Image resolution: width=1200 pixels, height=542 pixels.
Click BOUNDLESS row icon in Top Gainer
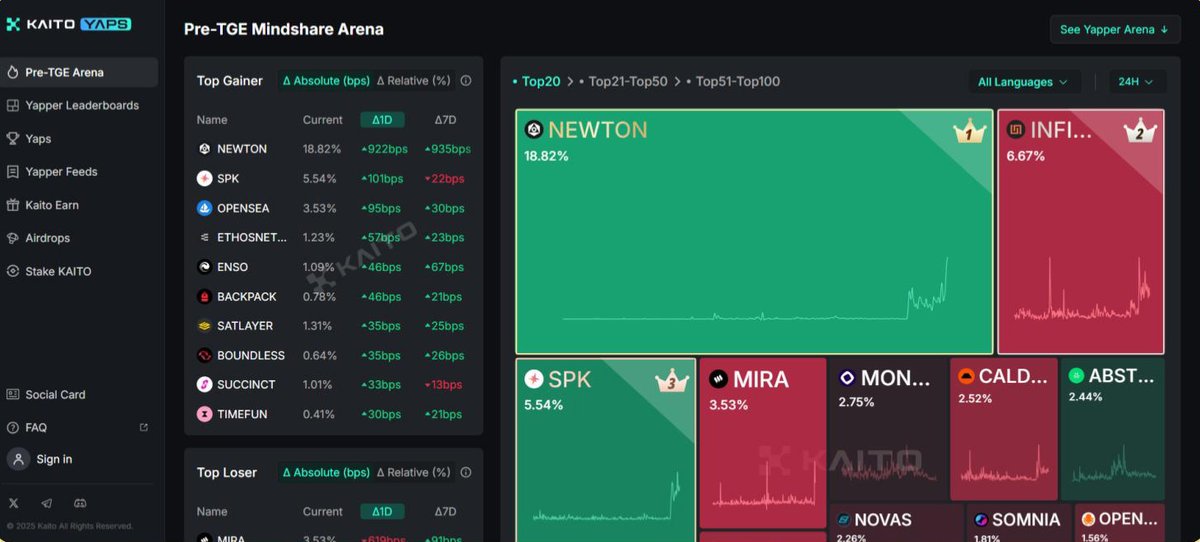204,355
